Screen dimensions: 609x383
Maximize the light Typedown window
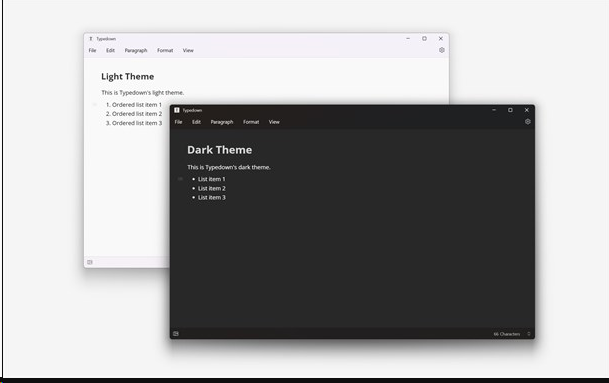(x=425, y=38)
